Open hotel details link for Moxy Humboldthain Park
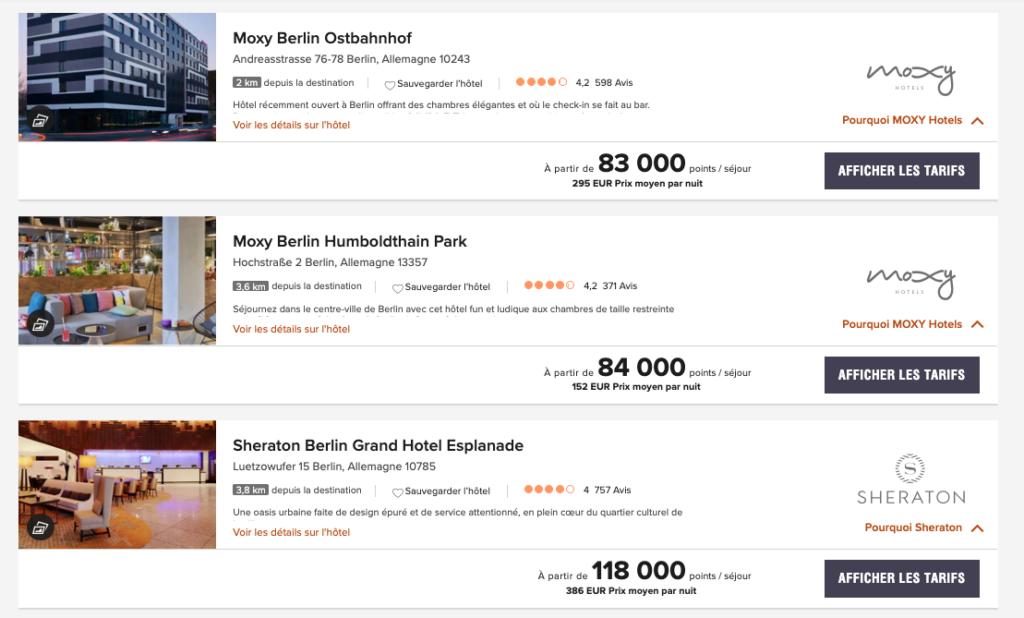The width and height of the screenshot is (1024, 618). point(291,329)
